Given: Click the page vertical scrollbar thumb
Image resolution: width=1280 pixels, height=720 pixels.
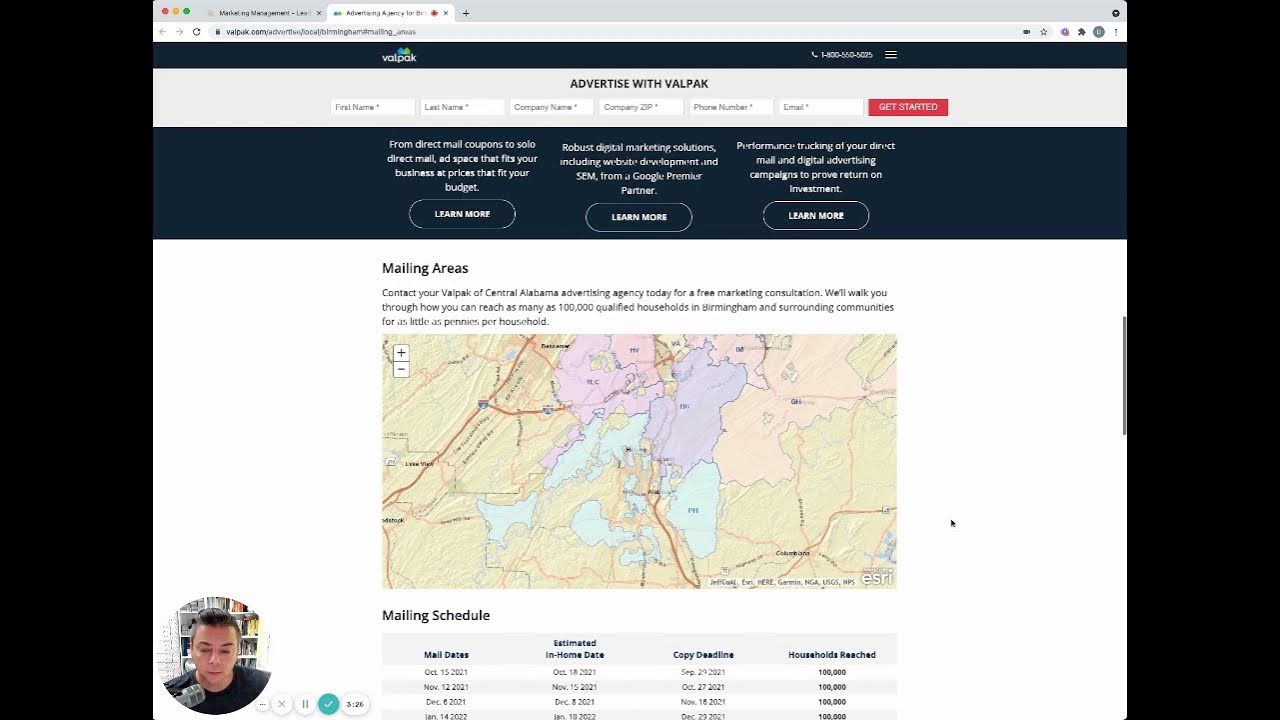Looking at the screenshot, I should (x=1124, y=375).
